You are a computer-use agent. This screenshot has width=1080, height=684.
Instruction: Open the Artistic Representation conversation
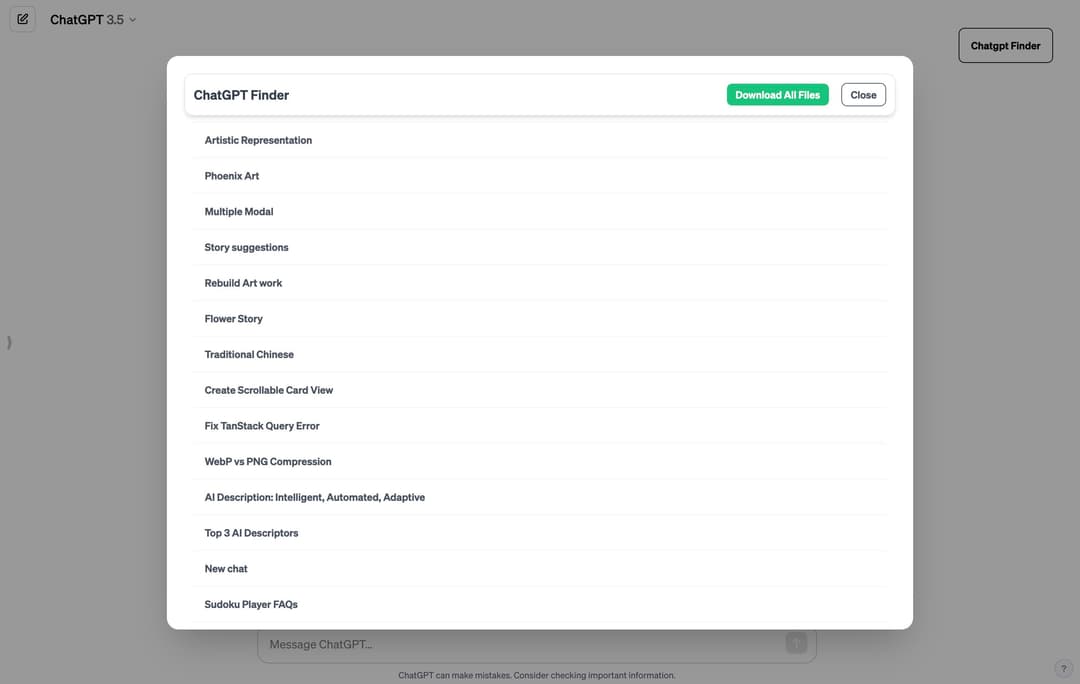coord(258,140)
